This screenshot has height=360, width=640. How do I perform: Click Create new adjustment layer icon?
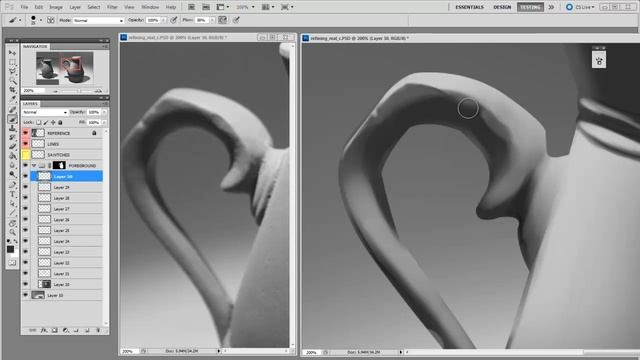pyautogui.click(x=65, y=330)
